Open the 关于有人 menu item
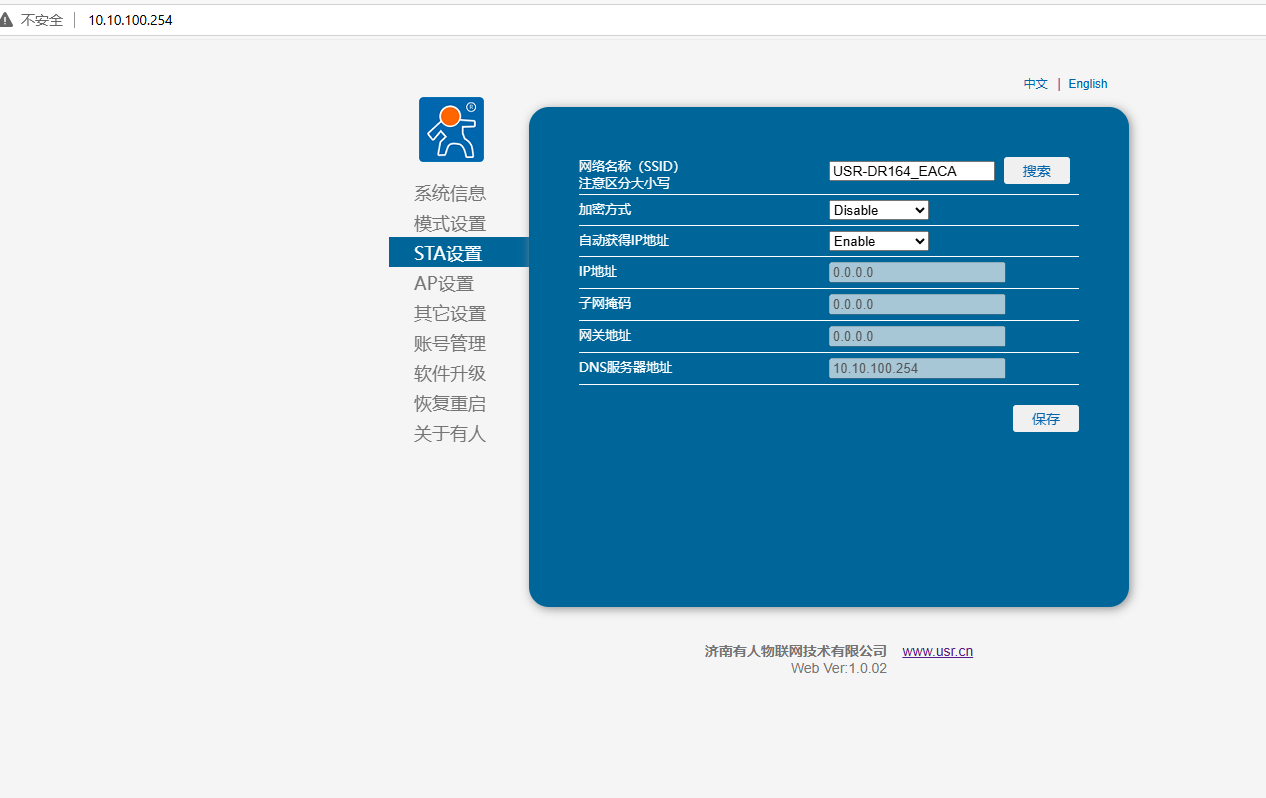 (x=450, y=434)
